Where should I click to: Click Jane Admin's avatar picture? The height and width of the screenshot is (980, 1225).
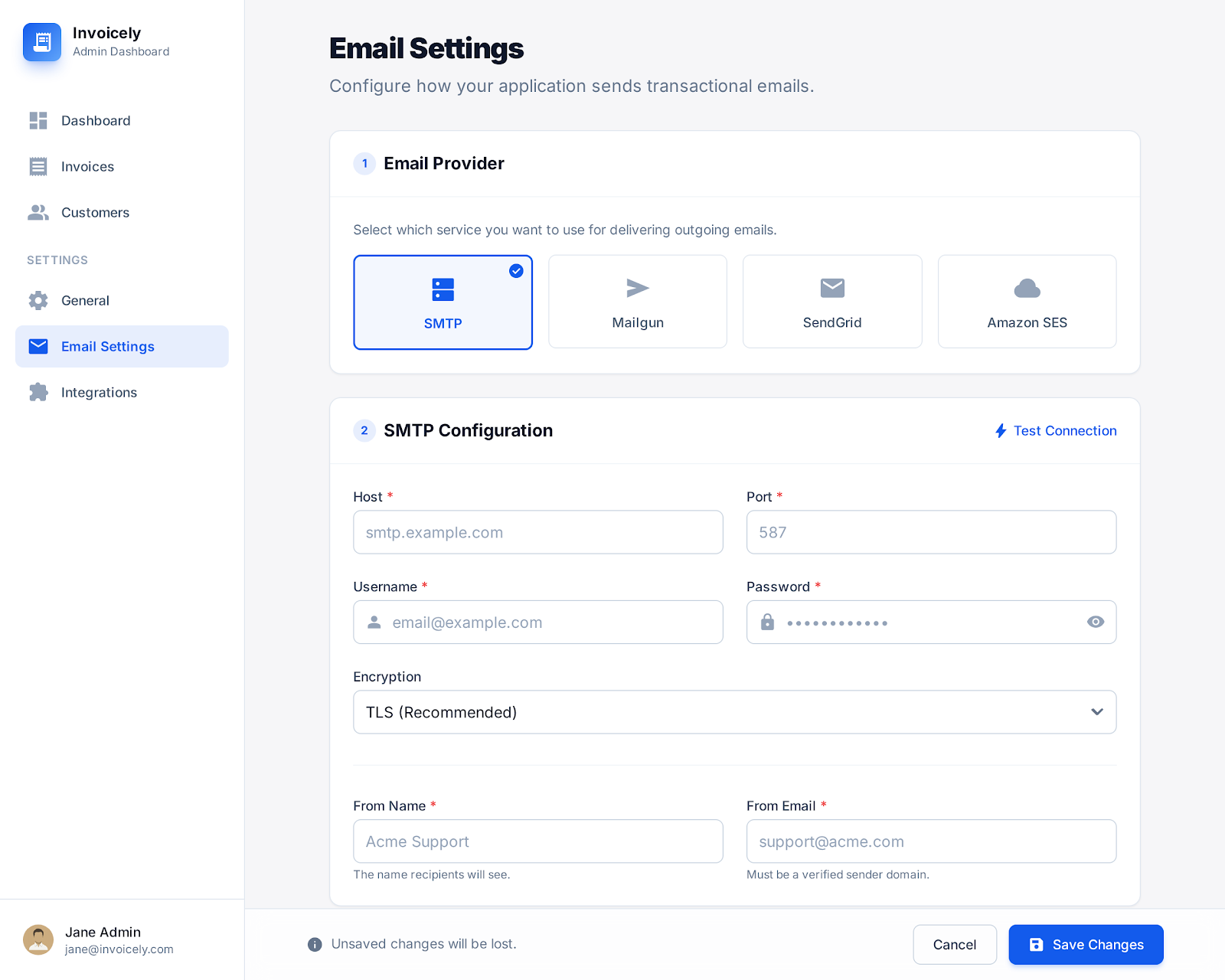[x=38, y=940]
